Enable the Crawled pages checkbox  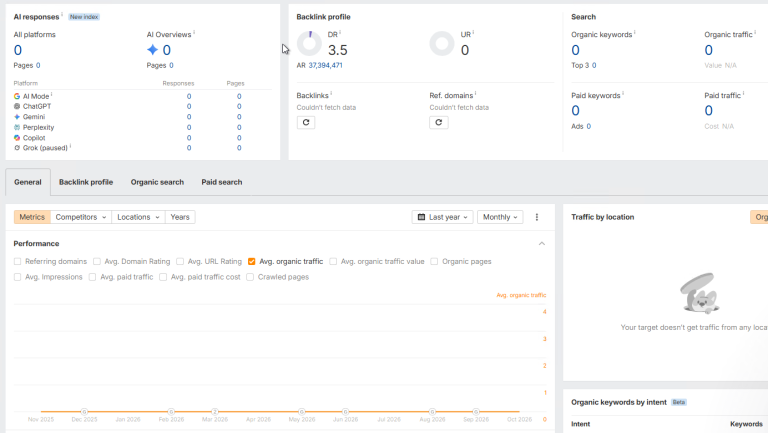coord(250,277)
